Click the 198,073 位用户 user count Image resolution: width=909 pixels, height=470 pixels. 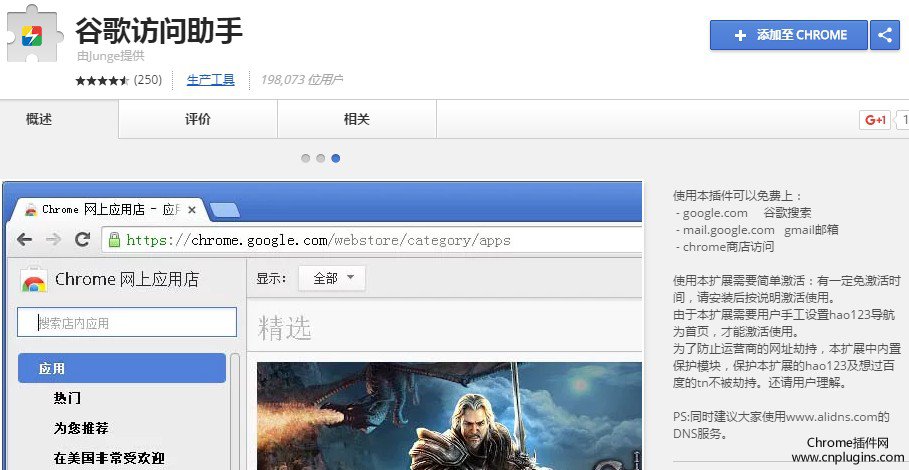(x=301, y=80)
